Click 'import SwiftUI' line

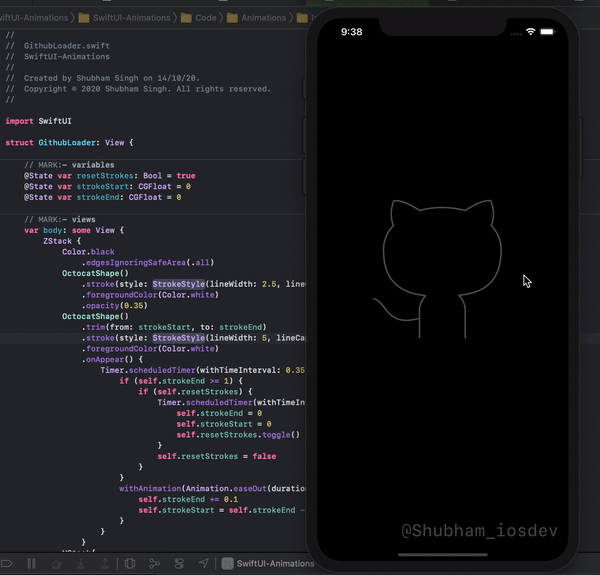[38, 121]
